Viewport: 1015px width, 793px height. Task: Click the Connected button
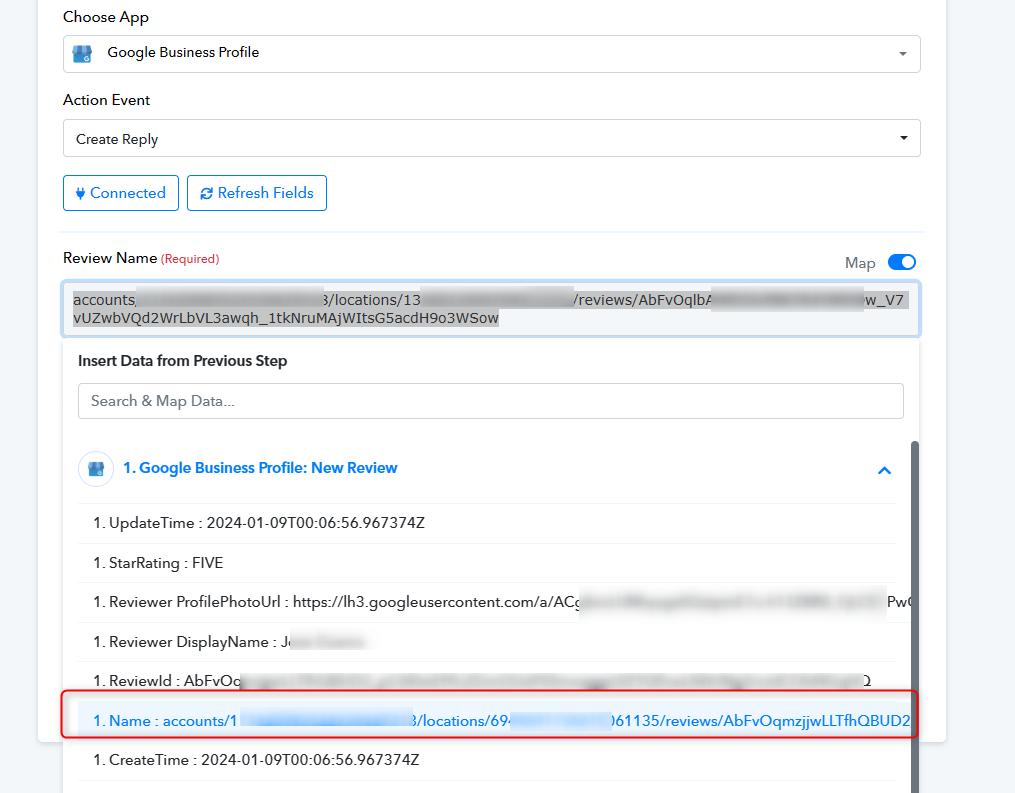(x=121, y=193)
